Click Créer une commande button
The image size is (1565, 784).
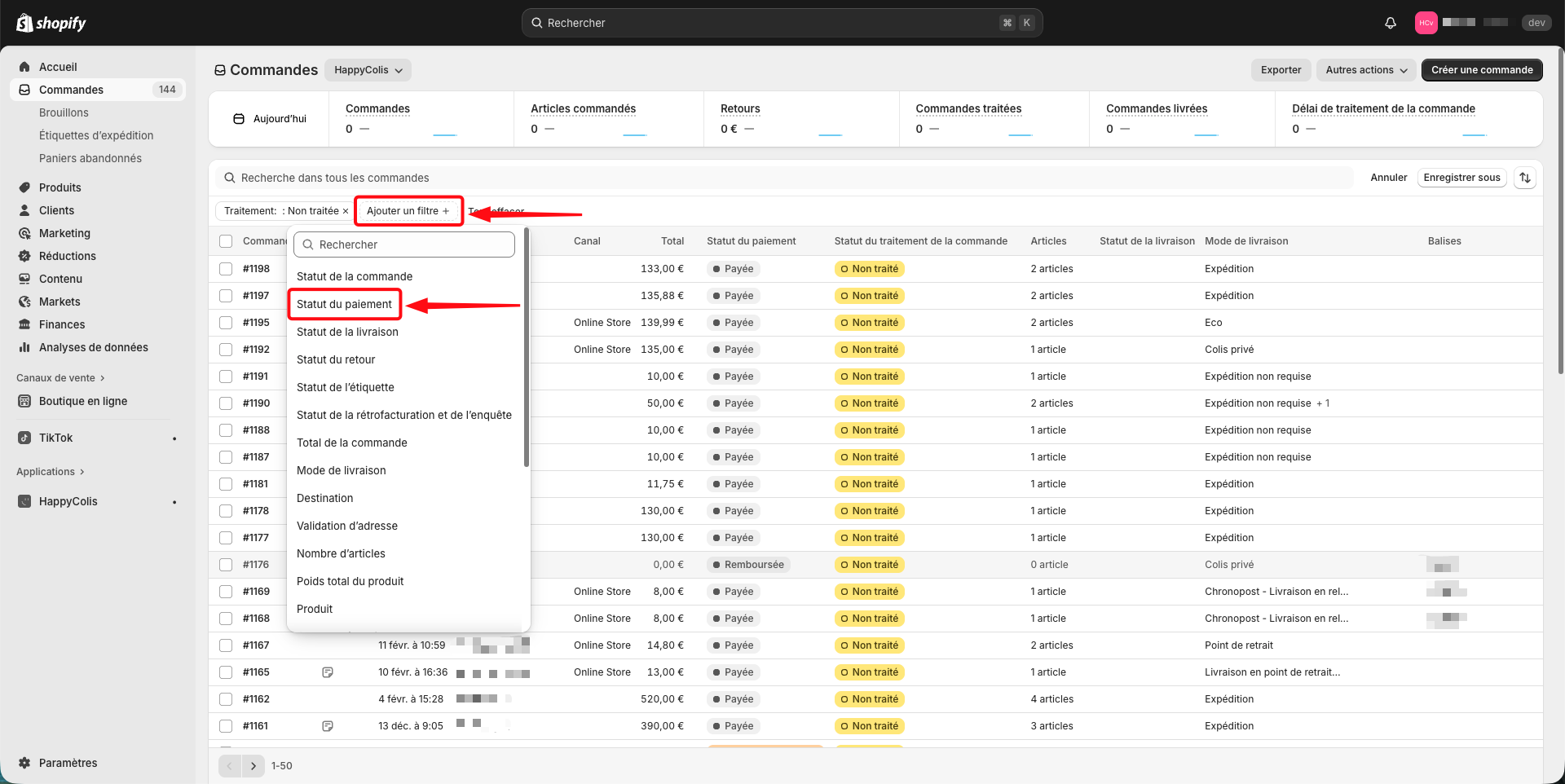coord(1481,70)
